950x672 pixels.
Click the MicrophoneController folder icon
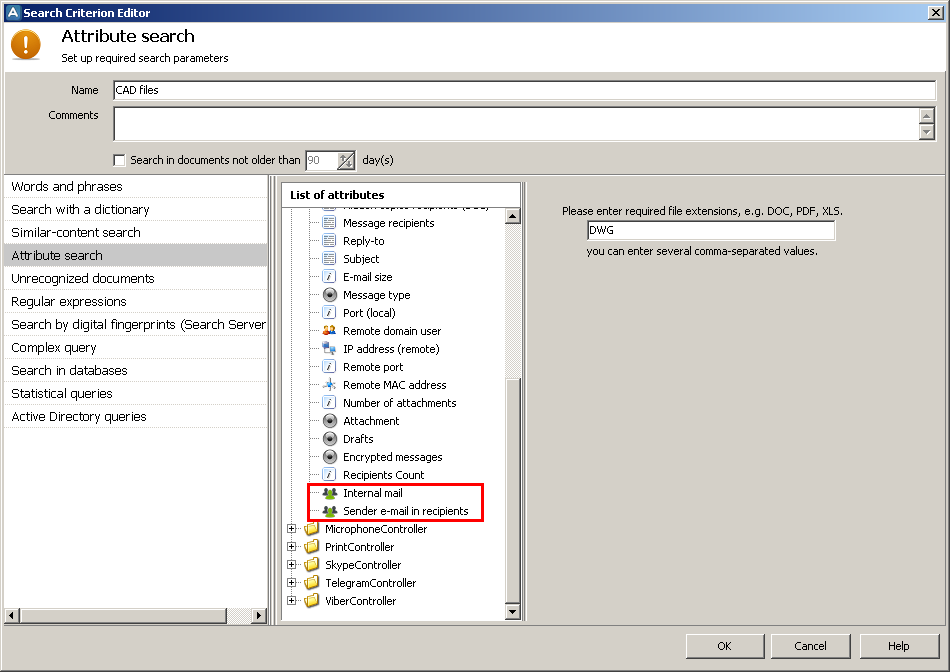(311, 528)
